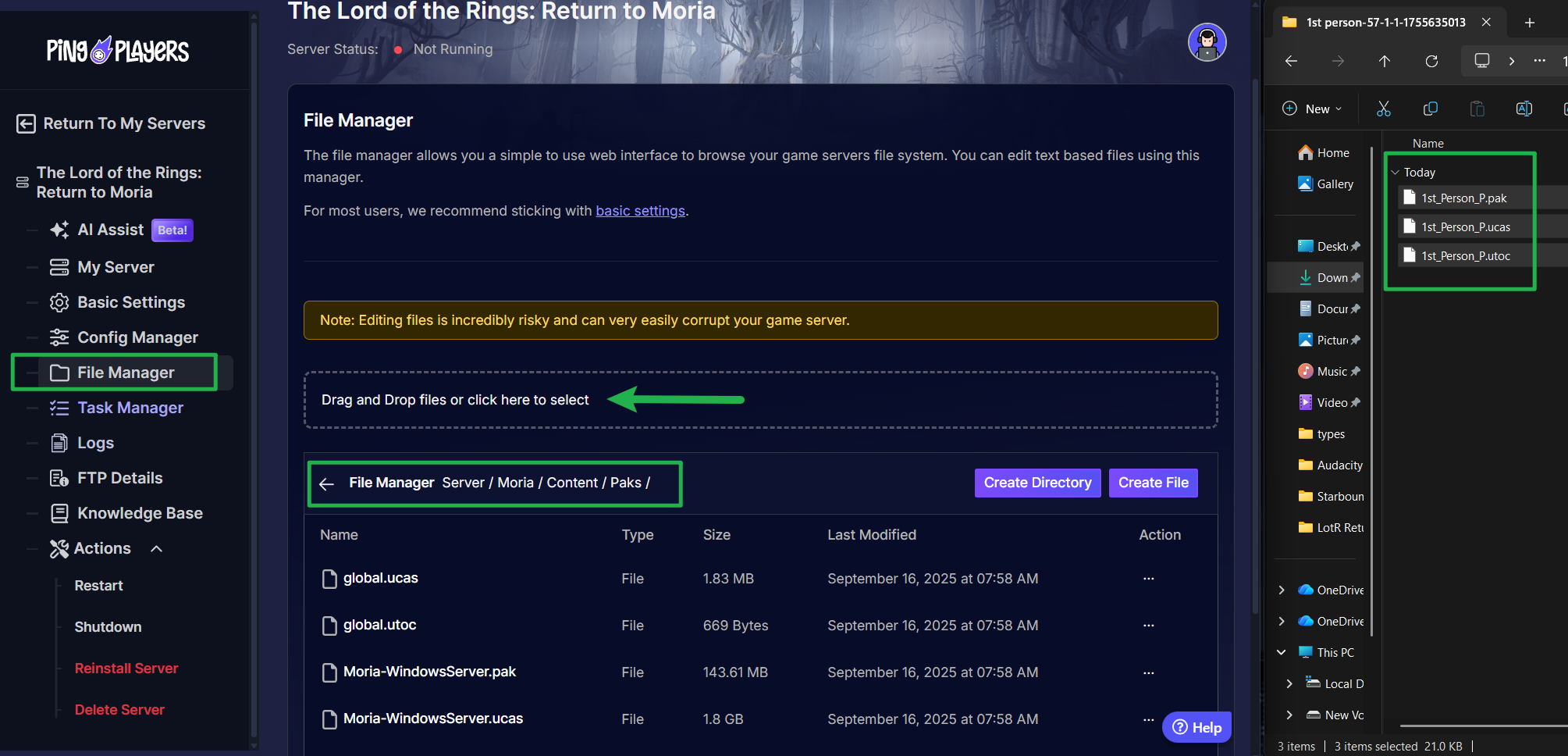Collapse the Today file group

pyautogui.click(x=1396, y=173)
